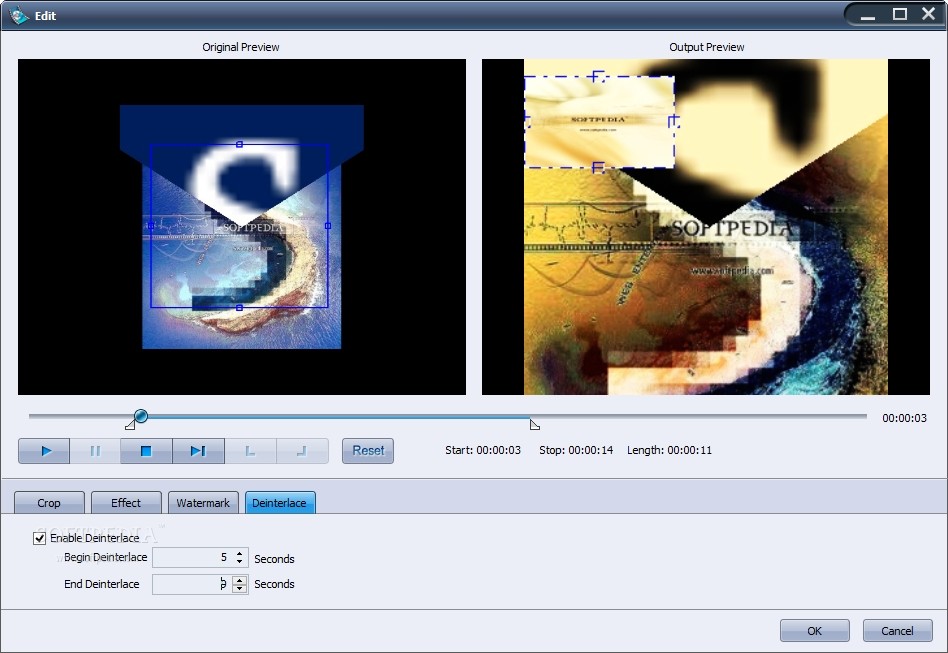
Task: Click the watermark image in Output Preview
Action: pos(599,122)
